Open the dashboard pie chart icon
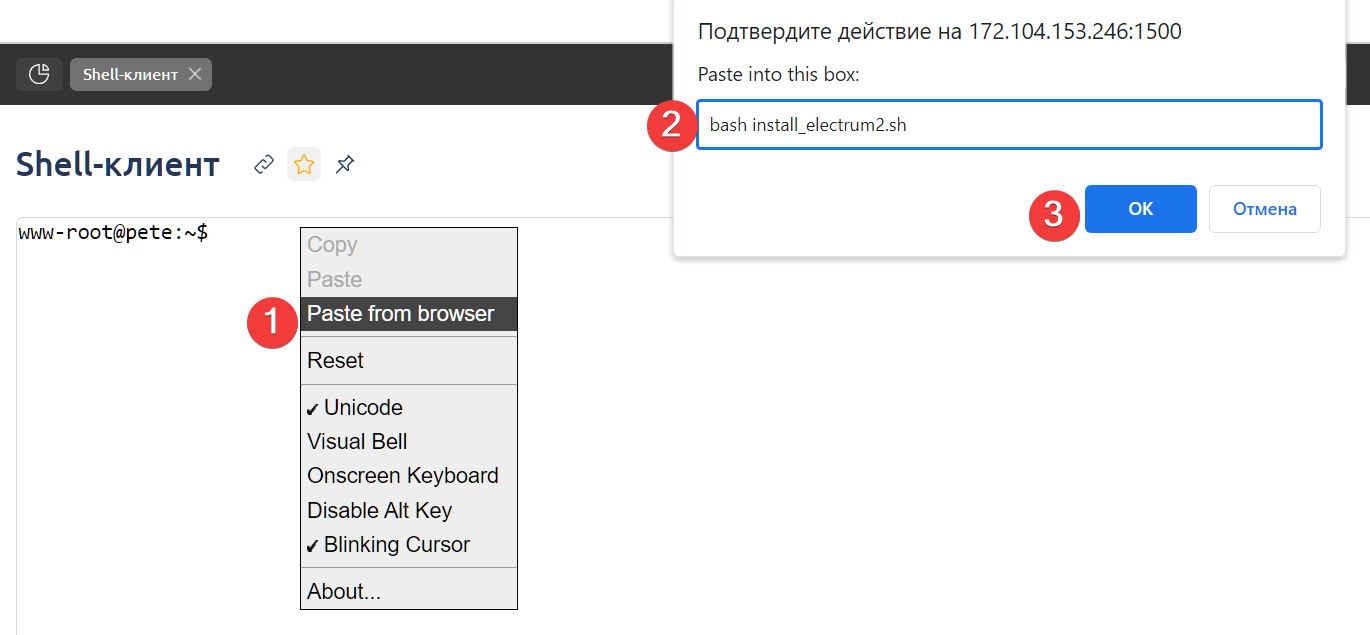 click(39, 74)
